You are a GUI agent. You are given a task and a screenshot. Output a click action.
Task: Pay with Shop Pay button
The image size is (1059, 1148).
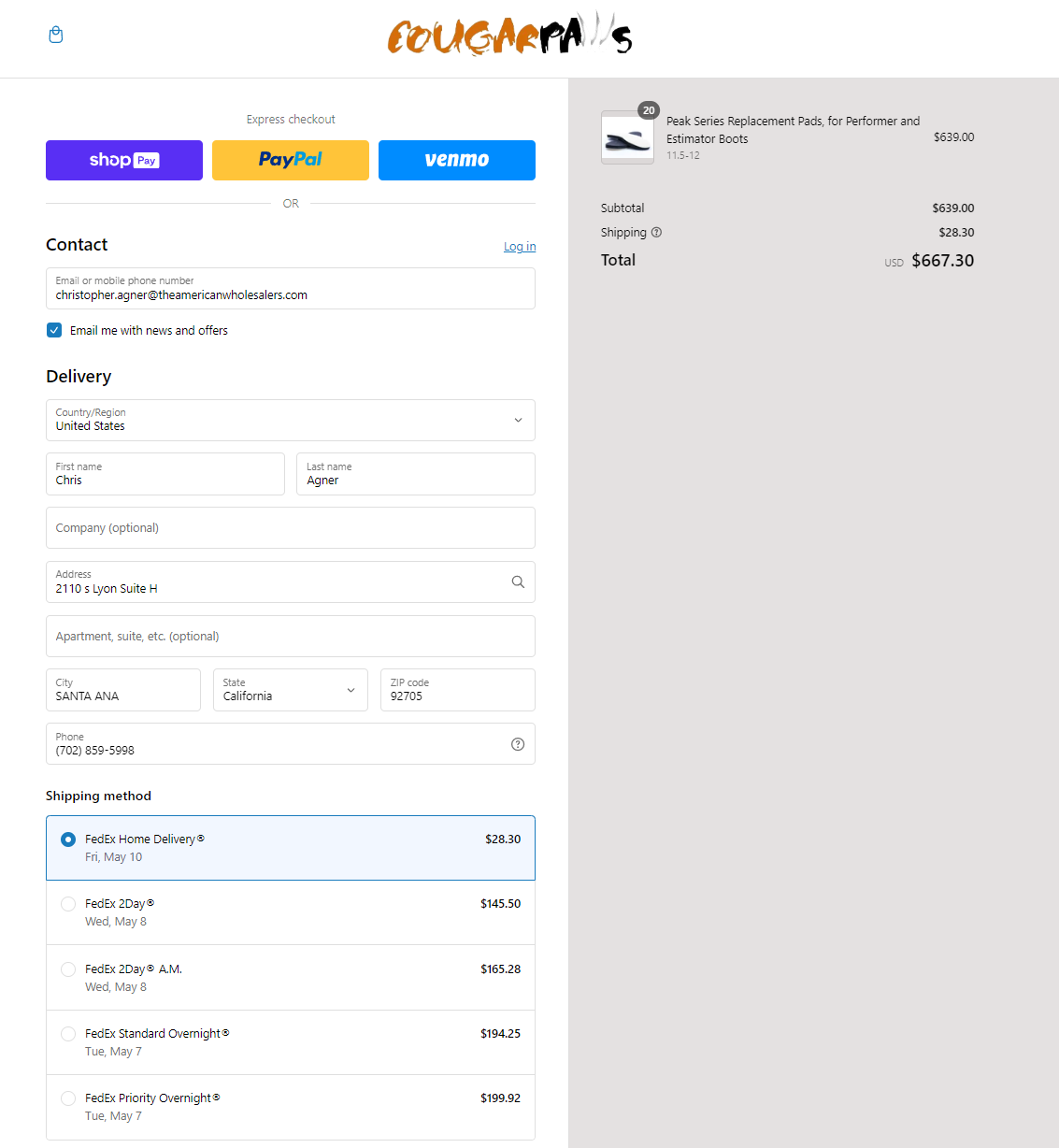coord(124,160)
